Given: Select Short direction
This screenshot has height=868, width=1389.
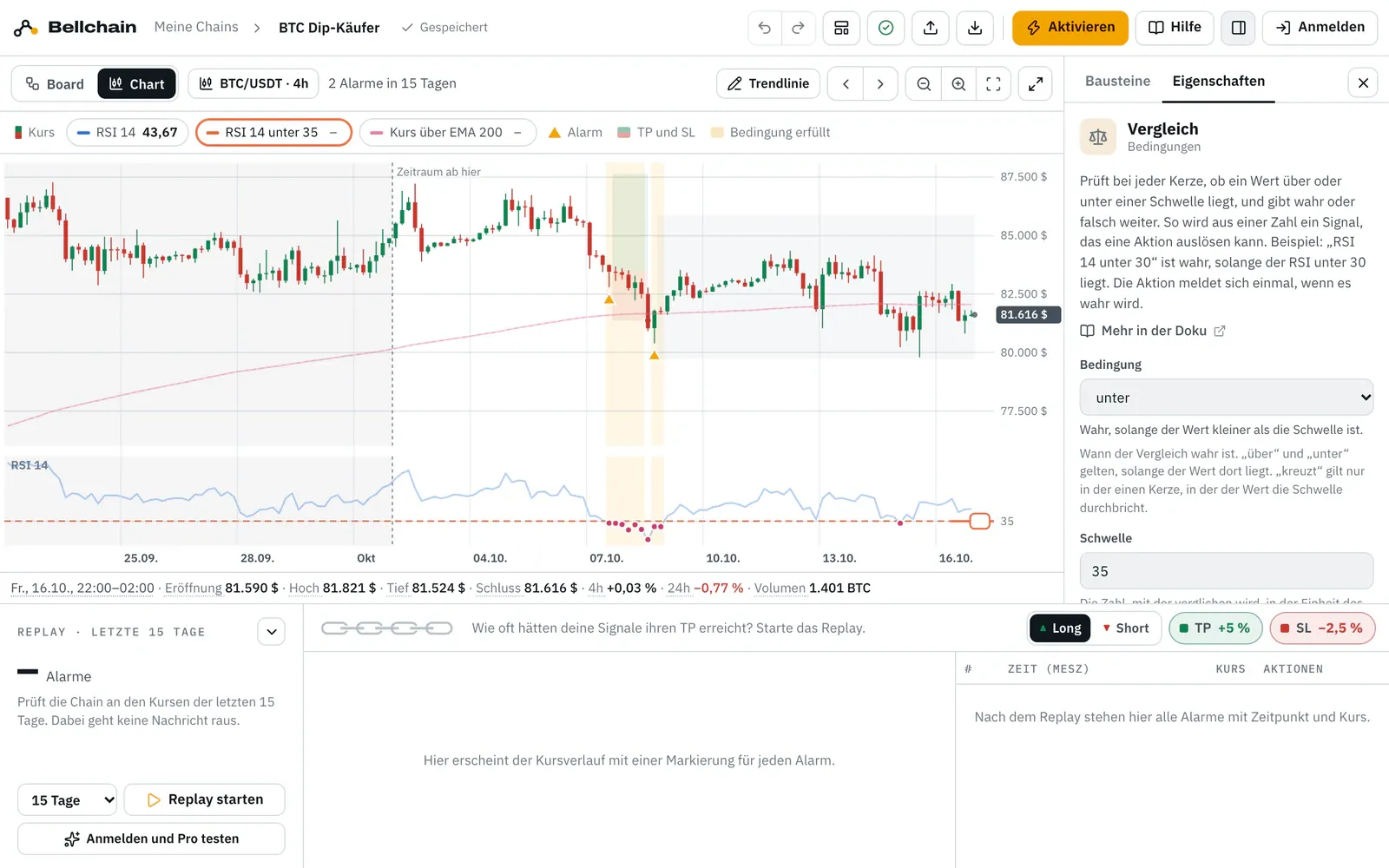Looking at the screenshot, I should click(x=1125, y=628).
